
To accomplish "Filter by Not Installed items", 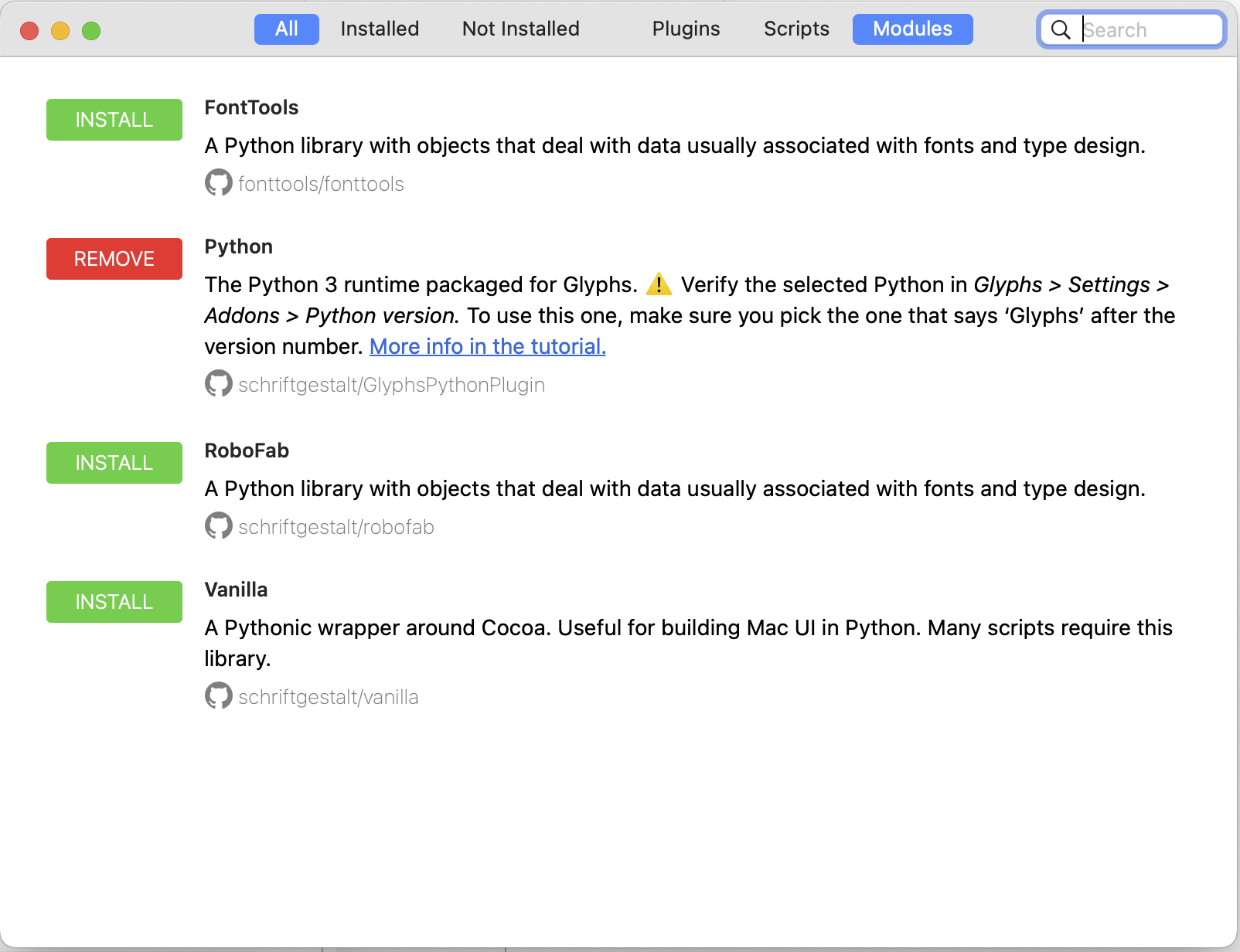I will pos(520,29).
